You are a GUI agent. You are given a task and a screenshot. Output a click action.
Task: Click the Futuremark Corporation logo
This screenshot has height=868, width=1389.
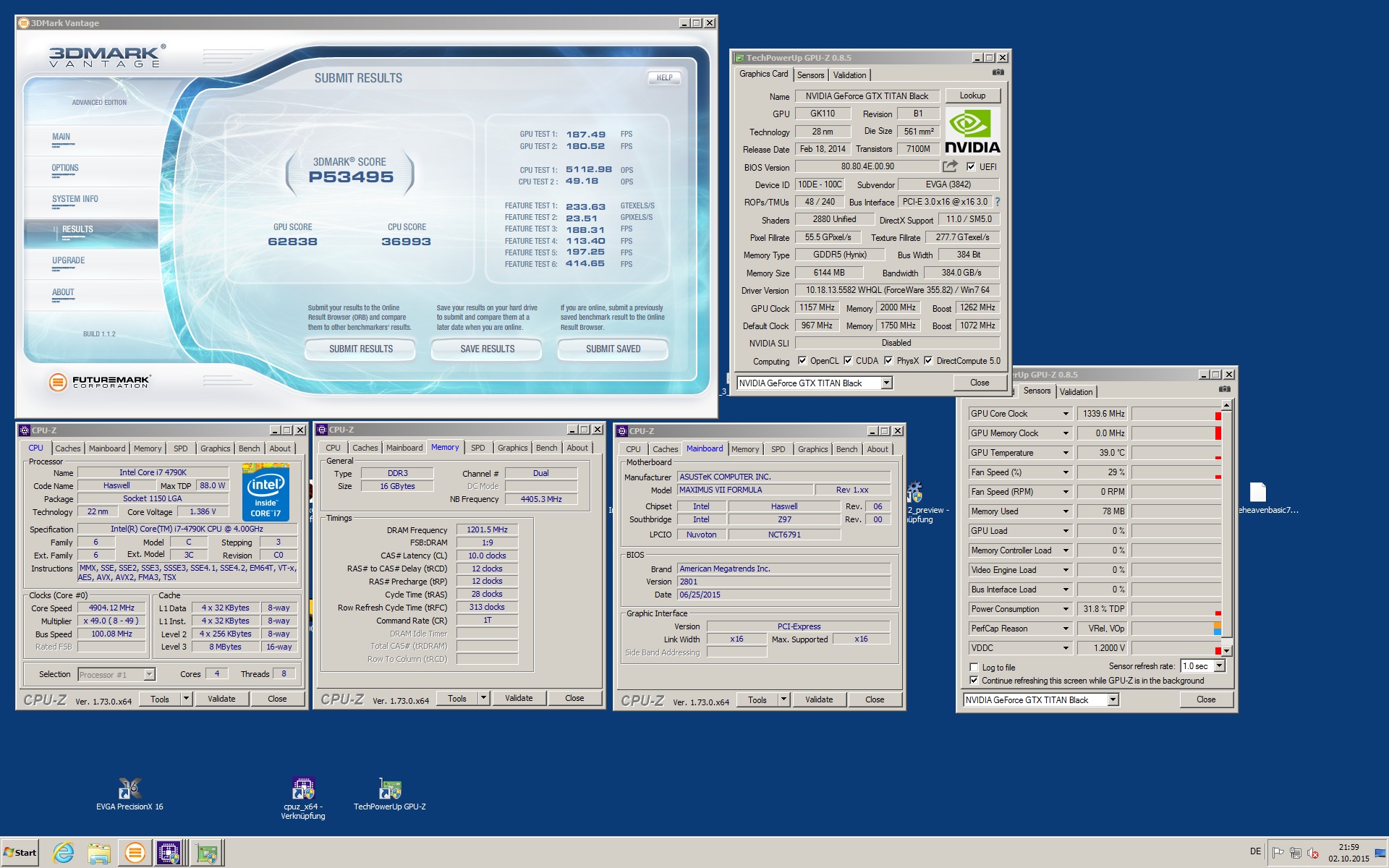coord(100,382)
